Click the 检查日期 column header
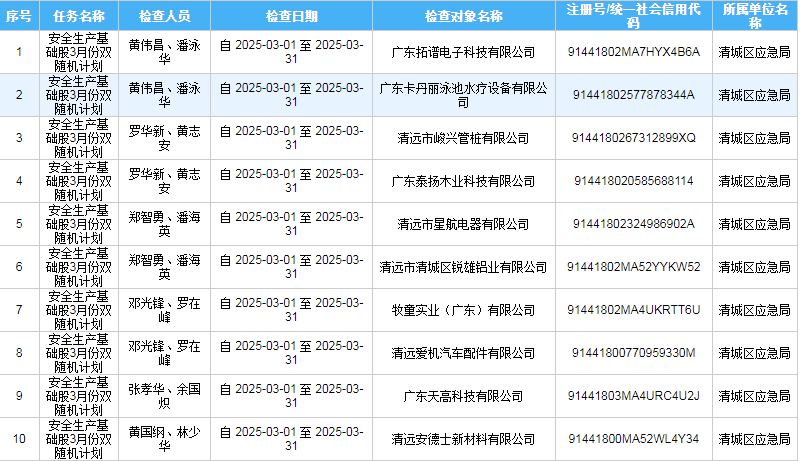Screen dimensions: 800x461 (291, 16)
